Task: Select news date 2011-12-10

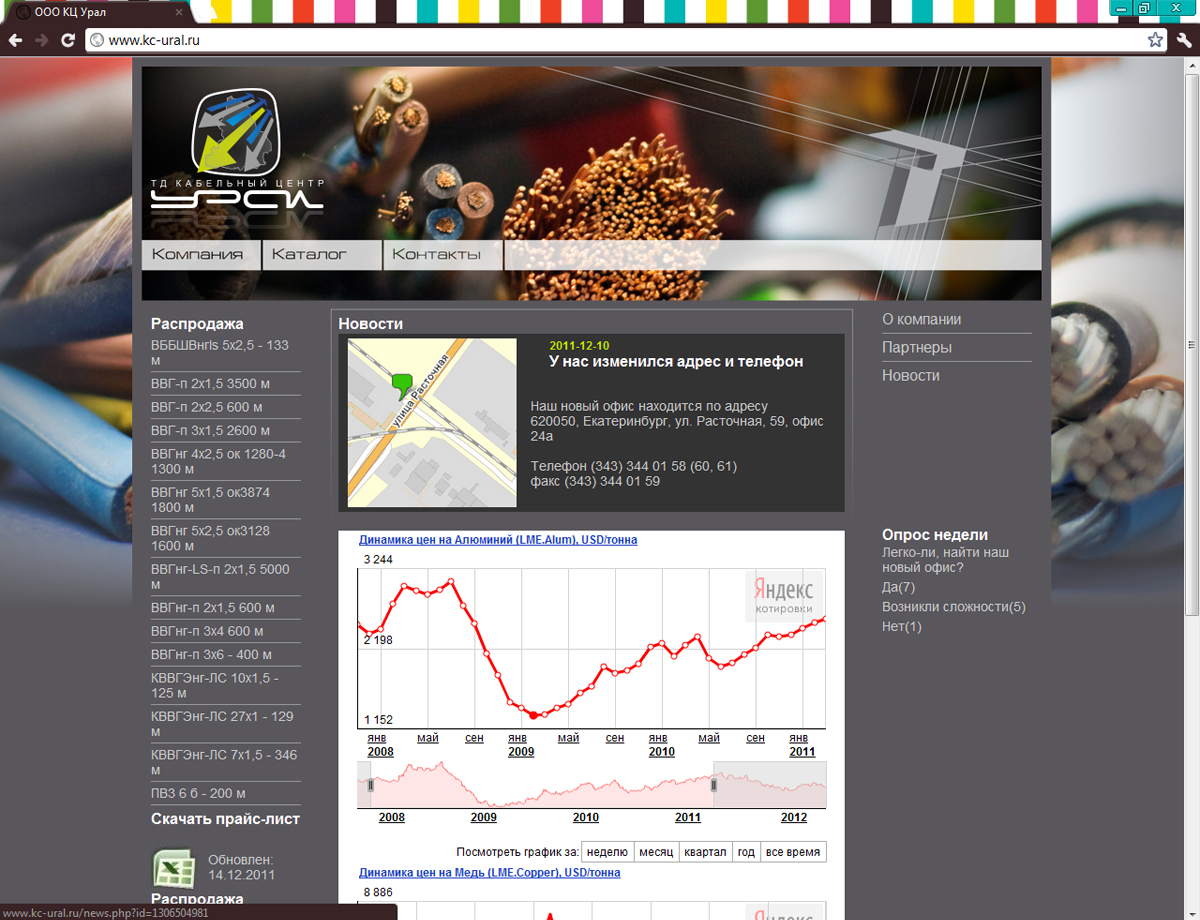Action: [579, 346]
